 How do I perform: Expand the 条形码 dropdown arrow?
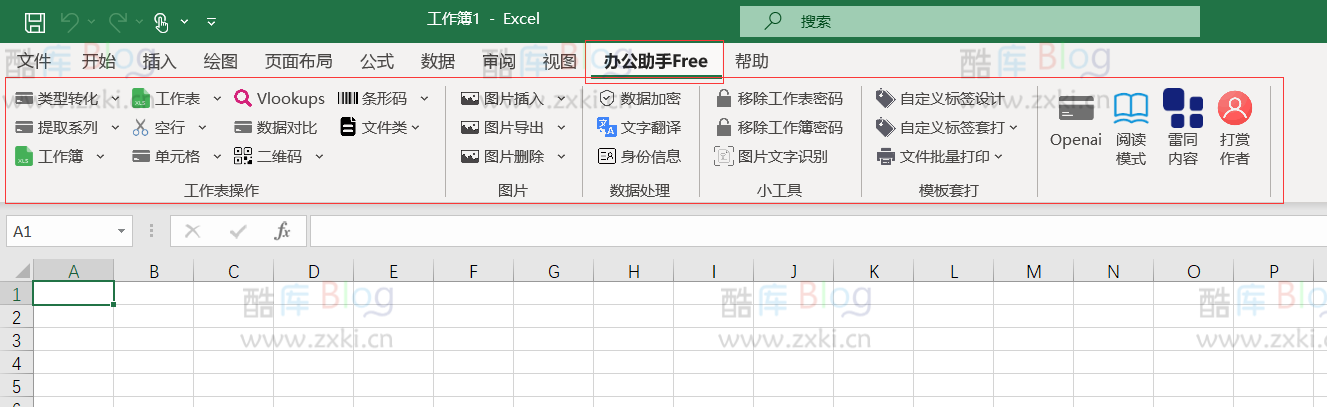tap(424, 98)
